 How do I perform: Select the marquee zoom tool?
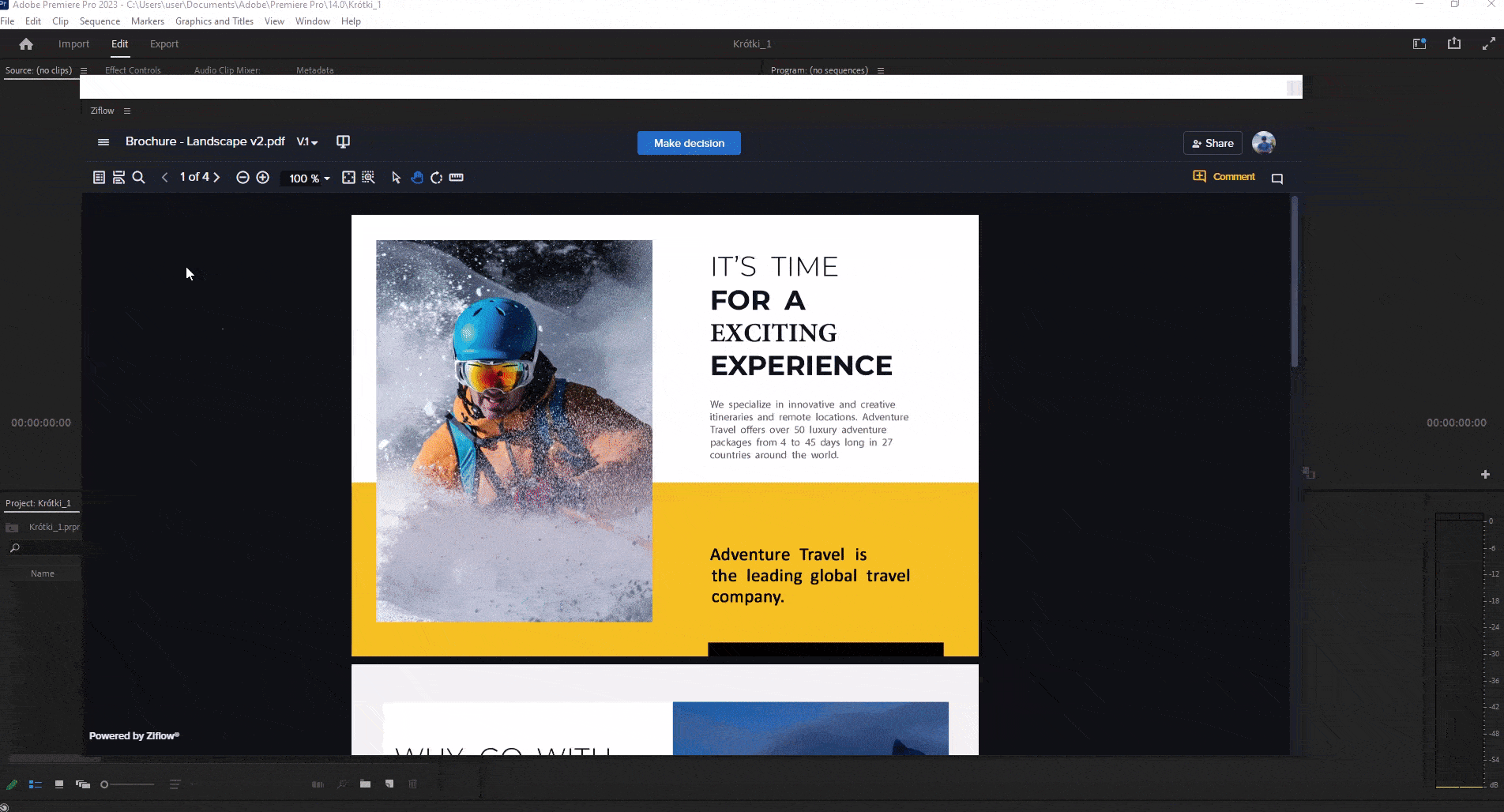(368, 178)
